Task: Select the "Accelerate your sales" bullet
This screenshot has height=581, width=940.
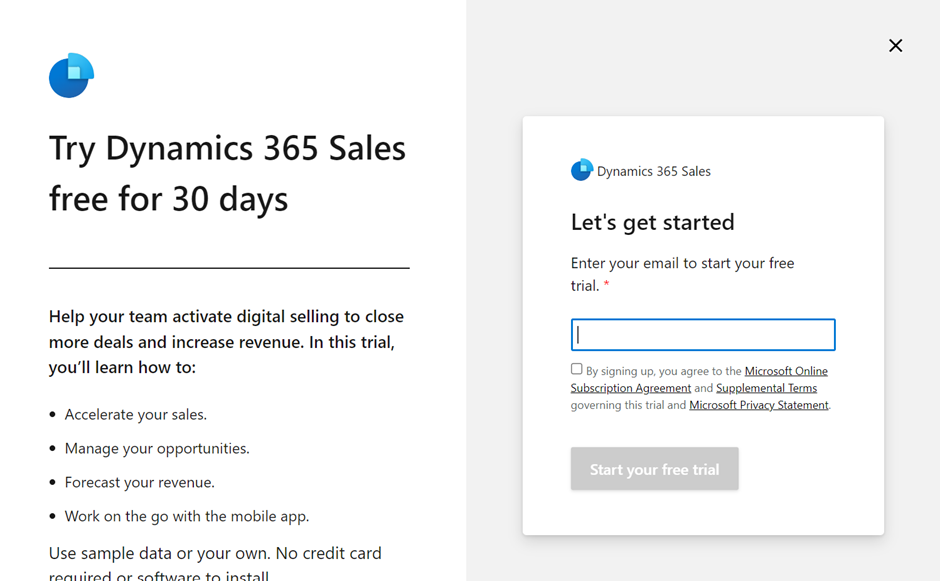Action: pos(135,415)
